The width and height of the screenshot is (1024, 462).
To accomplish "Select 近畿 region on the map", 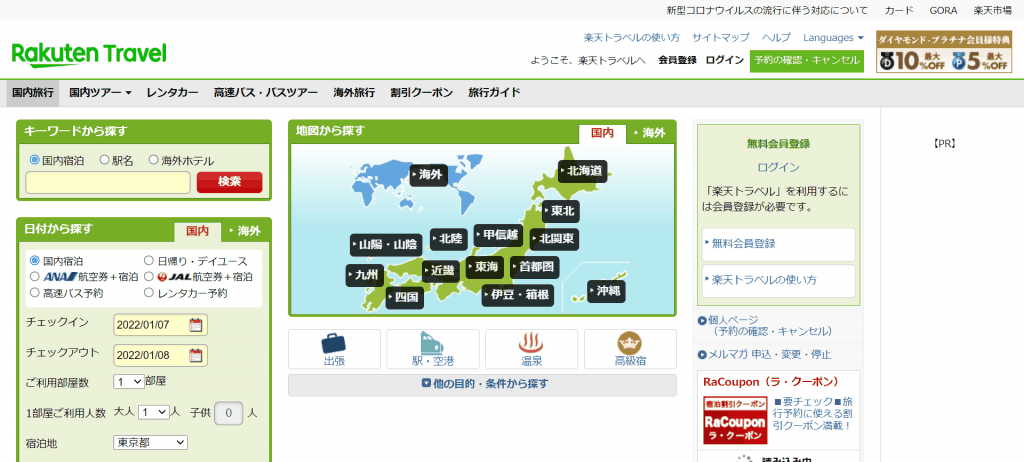I will (x=441, y=271).
